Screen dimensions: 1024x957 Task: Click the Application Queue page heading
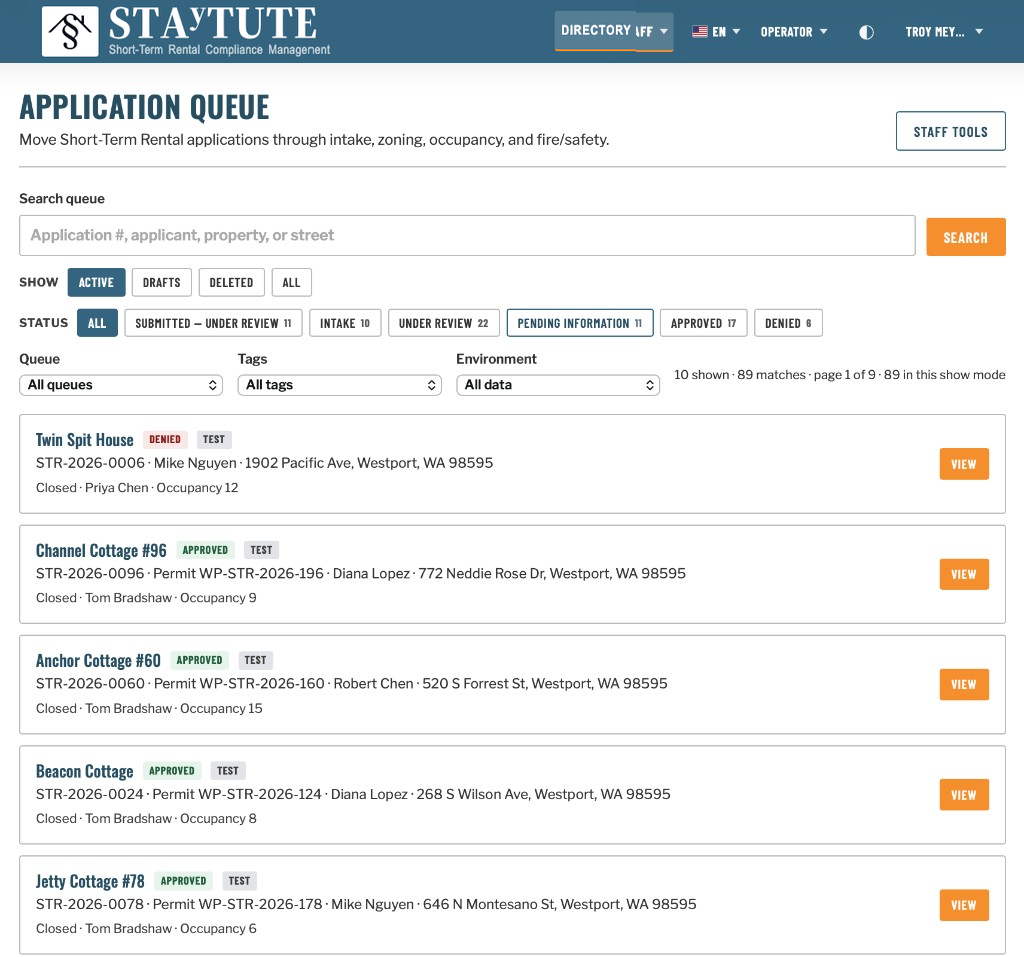point(144,107)
